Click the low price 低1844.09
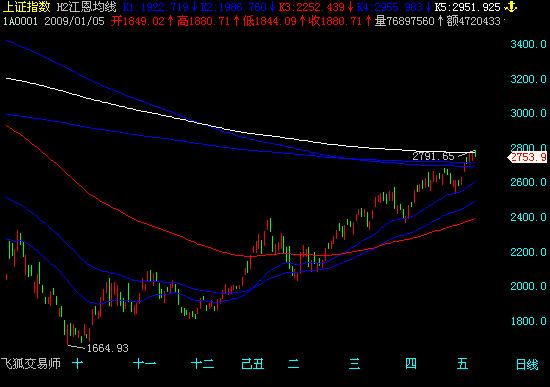Viewport: 550px width, 387px height. tap(269, 21)
